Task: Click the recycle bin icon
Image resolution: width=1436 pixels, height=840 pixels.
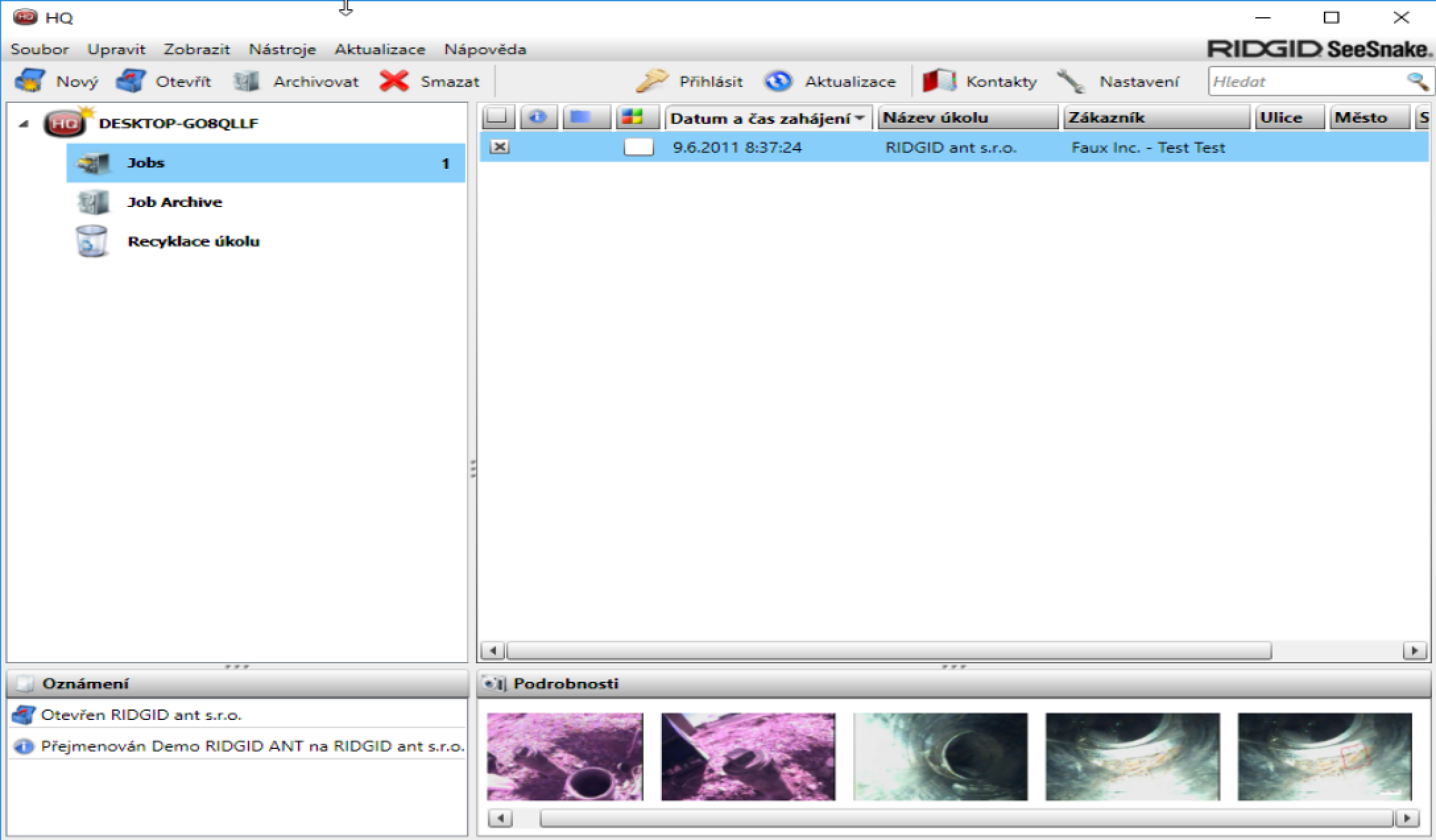Action: pyautogui.click(x=92, y=241)
